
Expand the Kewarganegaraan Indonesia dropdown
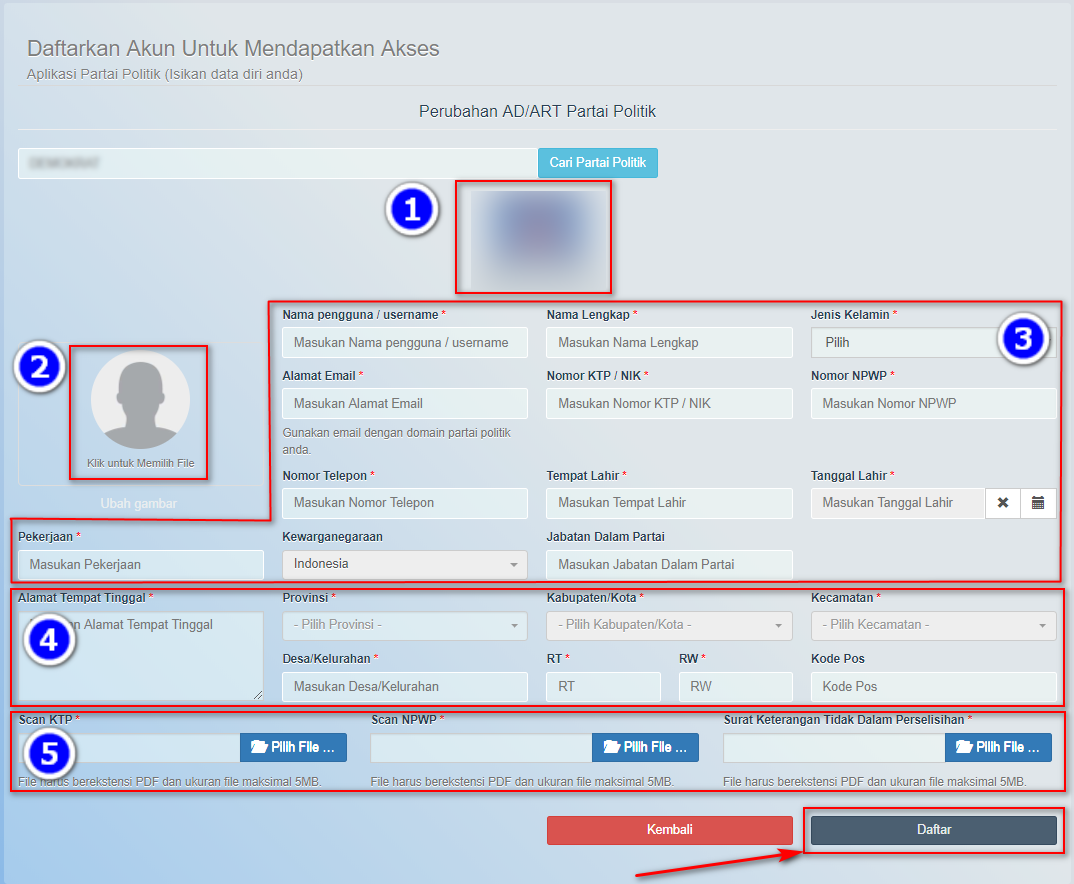point(404,564)
